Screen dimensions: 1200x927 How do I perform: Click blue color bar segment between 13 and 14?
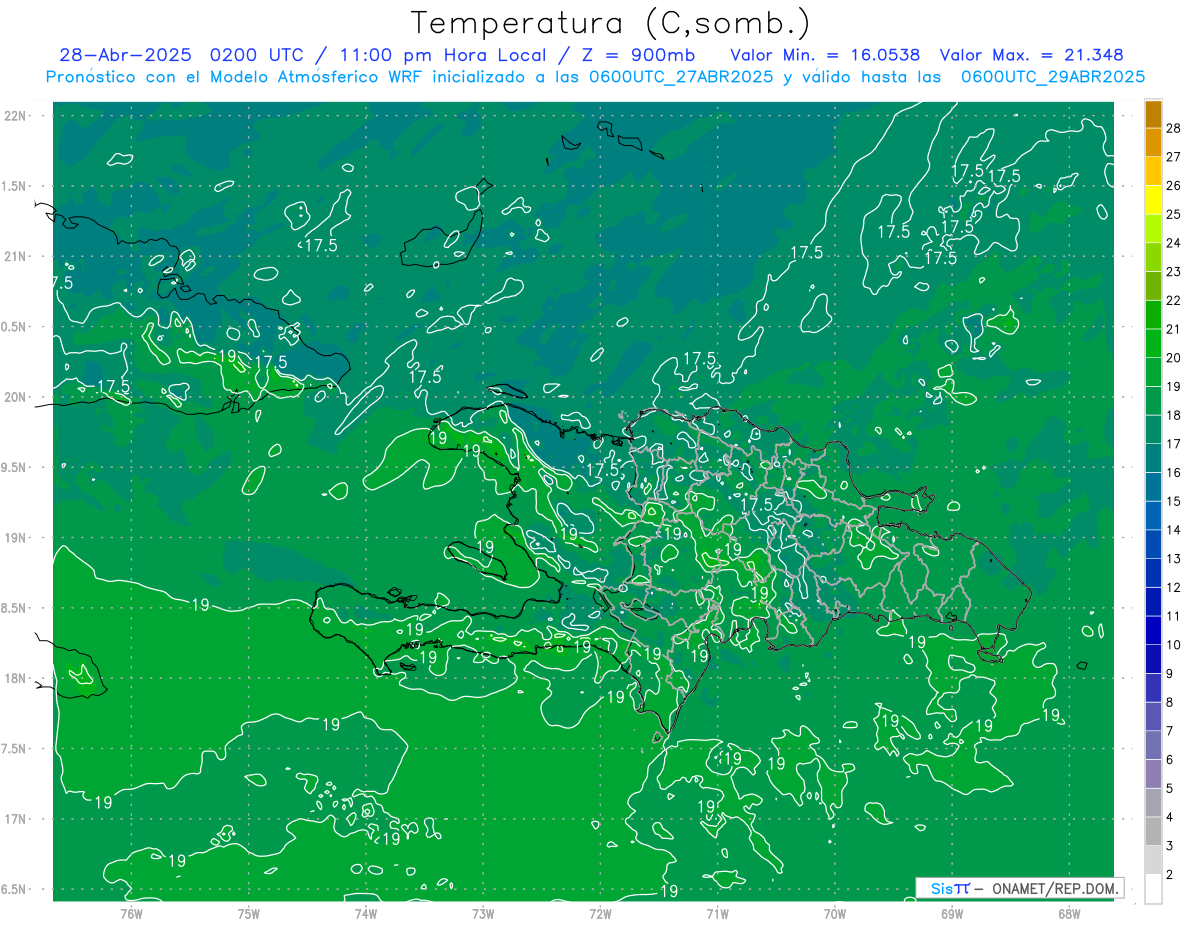pos(1153,544)
